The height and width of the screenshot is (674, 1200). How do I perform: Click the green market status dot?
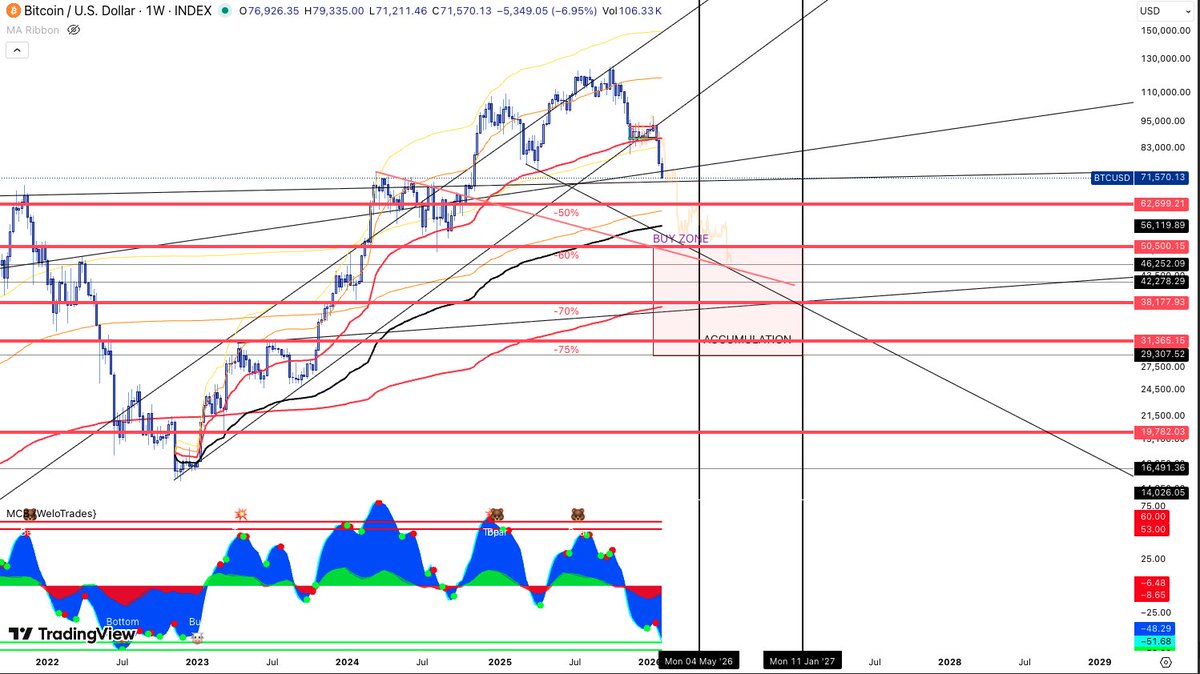click(x=223, y=11)
